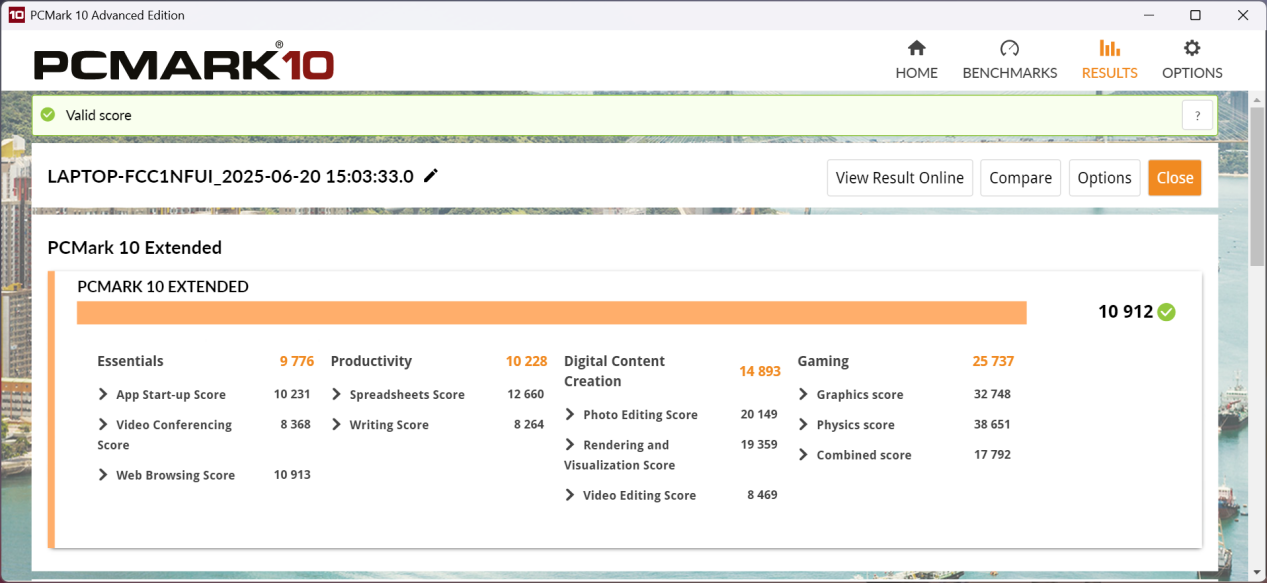1267x583 pixels.
Task: Click the question mark help icon
Action: [x=1197, y=115]
